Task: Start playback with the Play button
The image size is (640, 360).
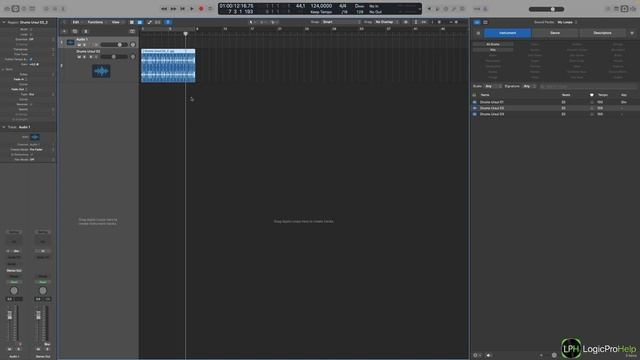Action: pos(192,9)
